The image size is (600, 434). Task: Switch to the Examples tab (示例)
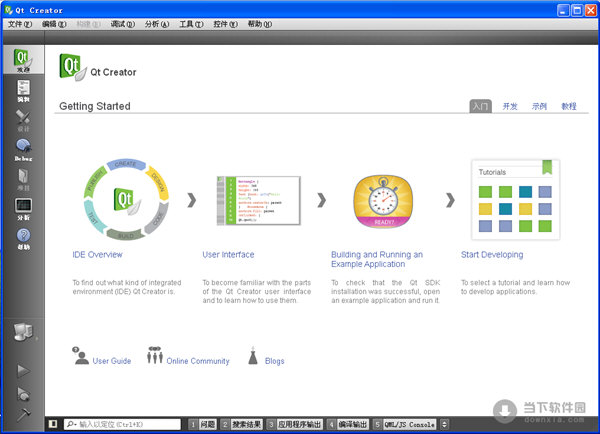(539, 106)
